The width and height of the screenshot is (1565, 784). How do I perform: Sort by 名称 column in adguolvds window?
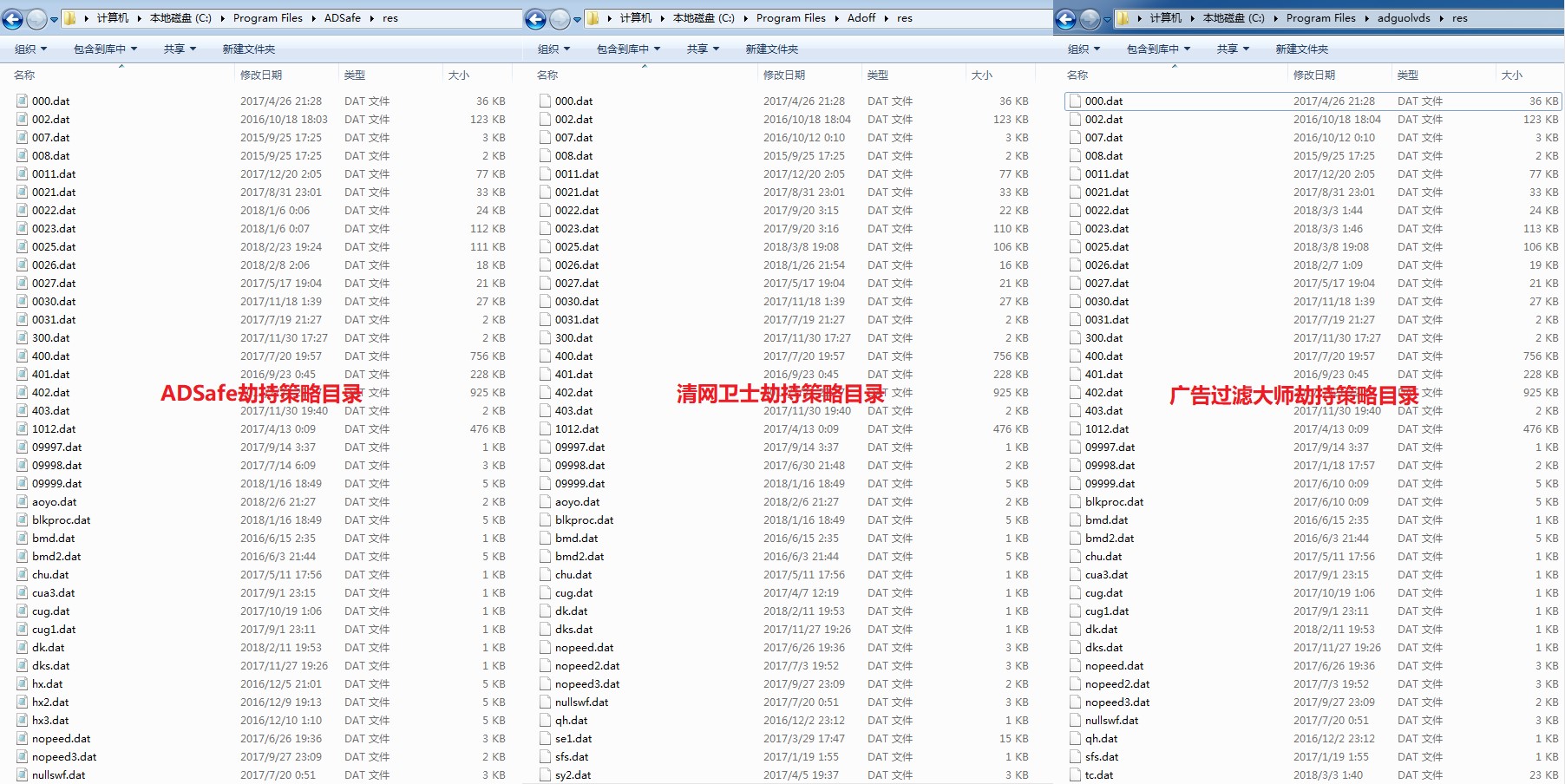1077,75
